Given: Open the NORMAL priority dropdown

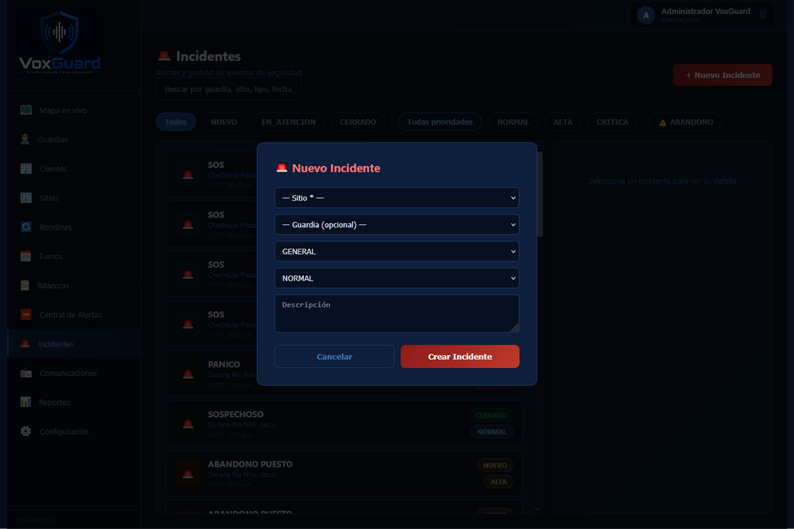Looking at the screenshot, I should [x=397, y=278].
